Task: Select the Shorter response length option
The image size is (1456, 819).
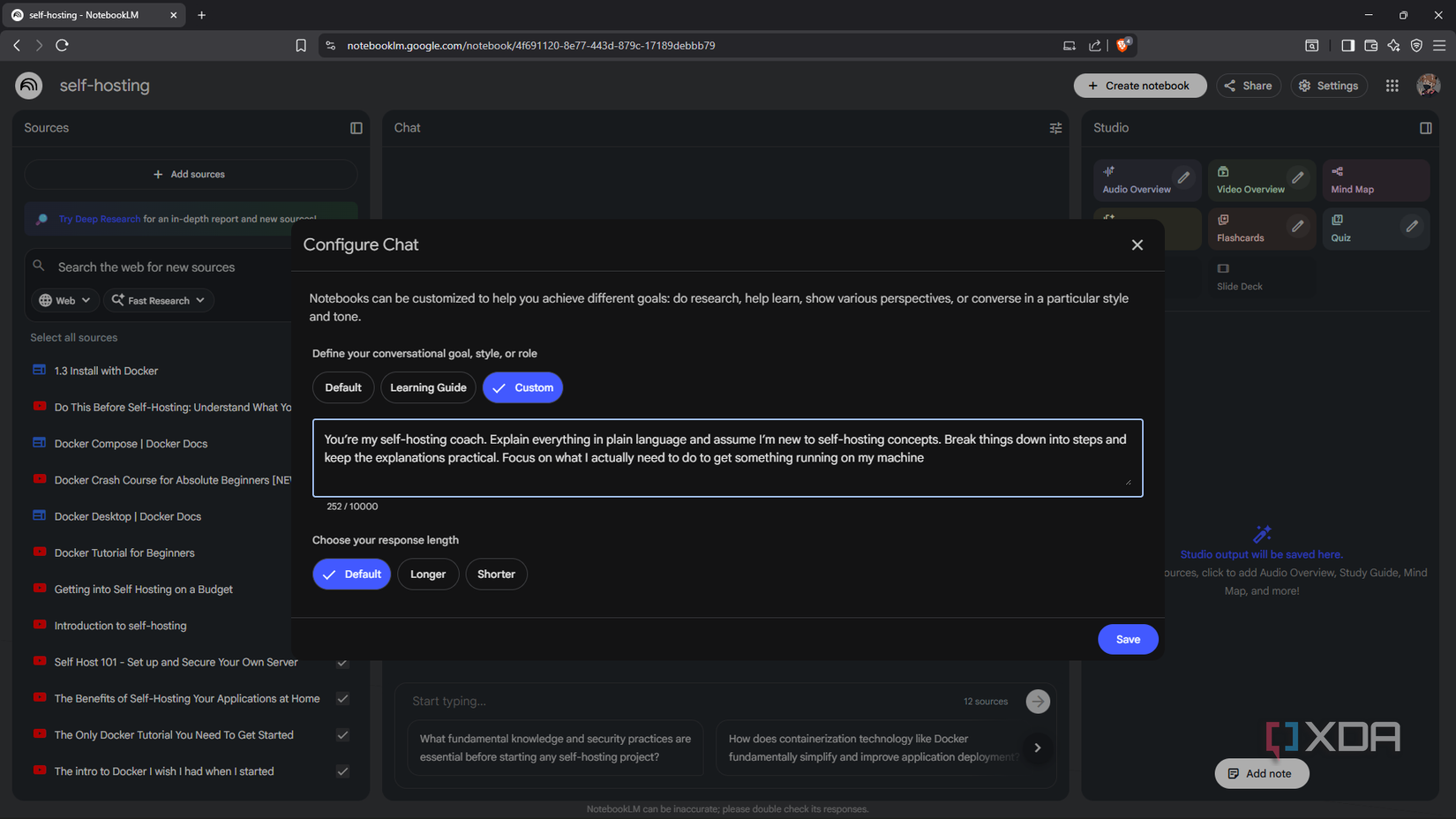Action: click(496, 574)
